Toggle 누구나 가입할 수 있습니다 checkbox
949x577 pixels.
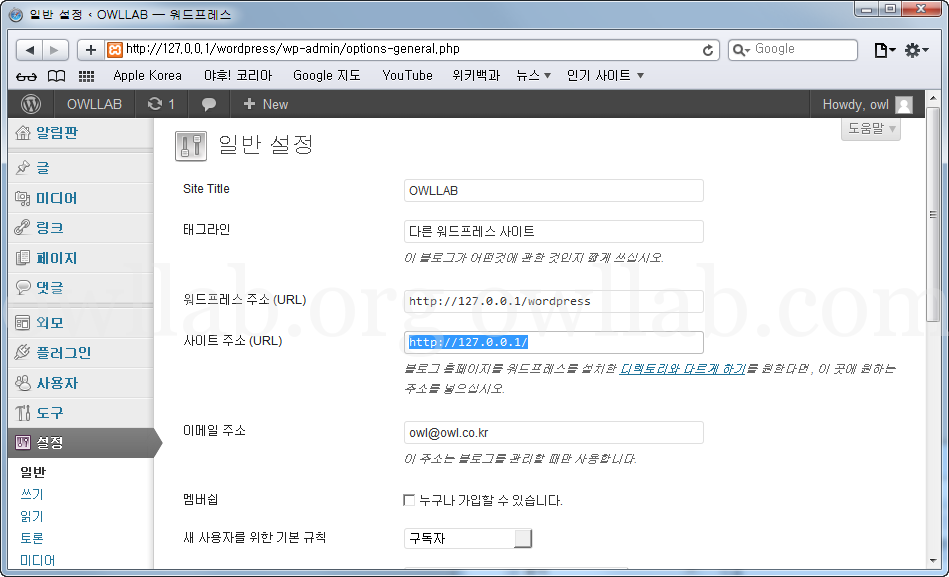409,500
